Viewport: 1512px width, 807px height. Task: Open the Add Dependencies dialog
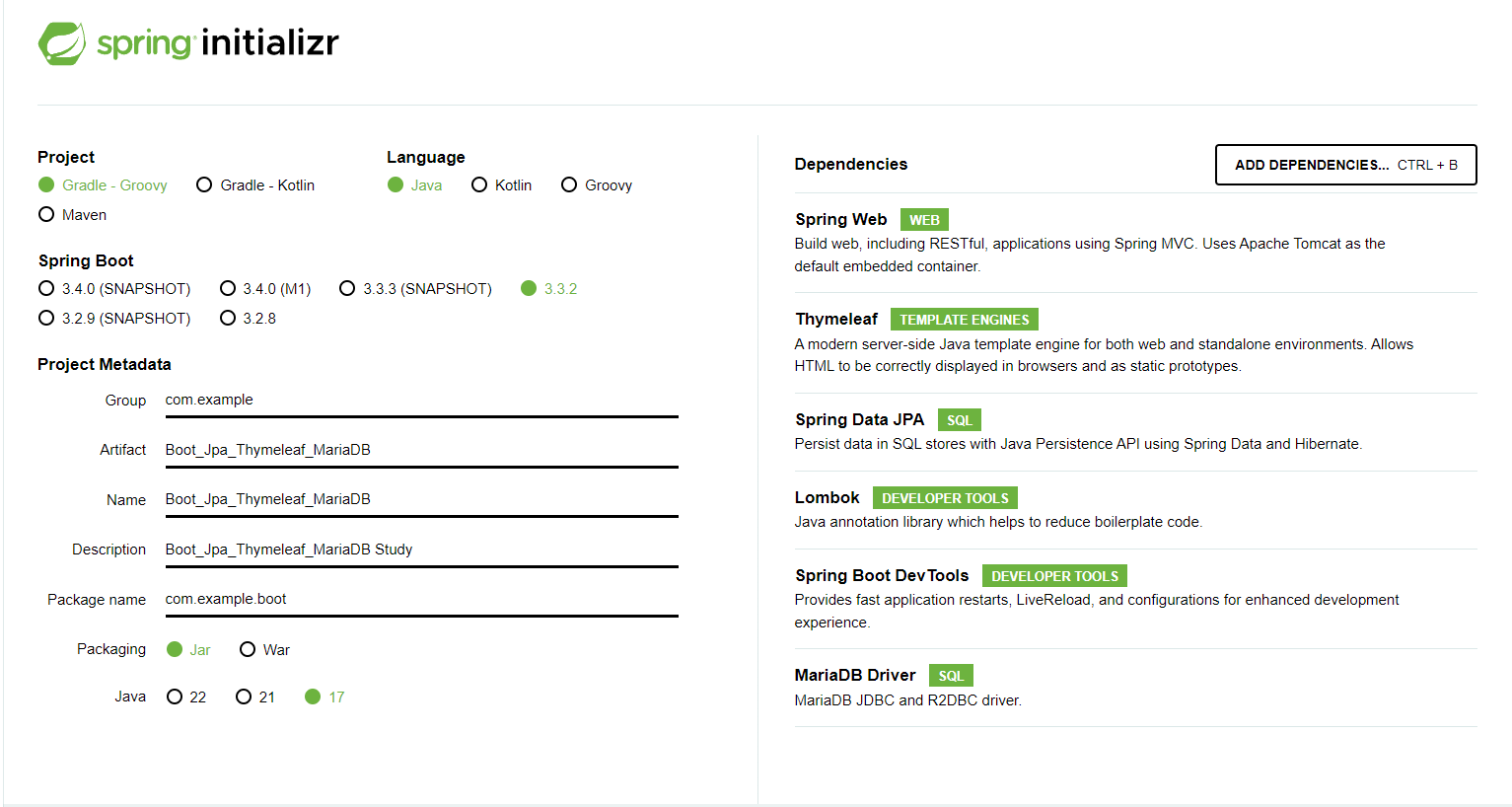coord(1345,165)
